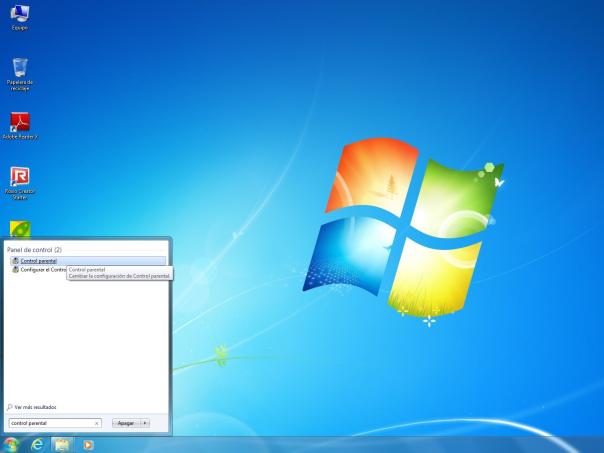Open the Control parental search result
Screen dimensions: 604x453
point(39,260)
